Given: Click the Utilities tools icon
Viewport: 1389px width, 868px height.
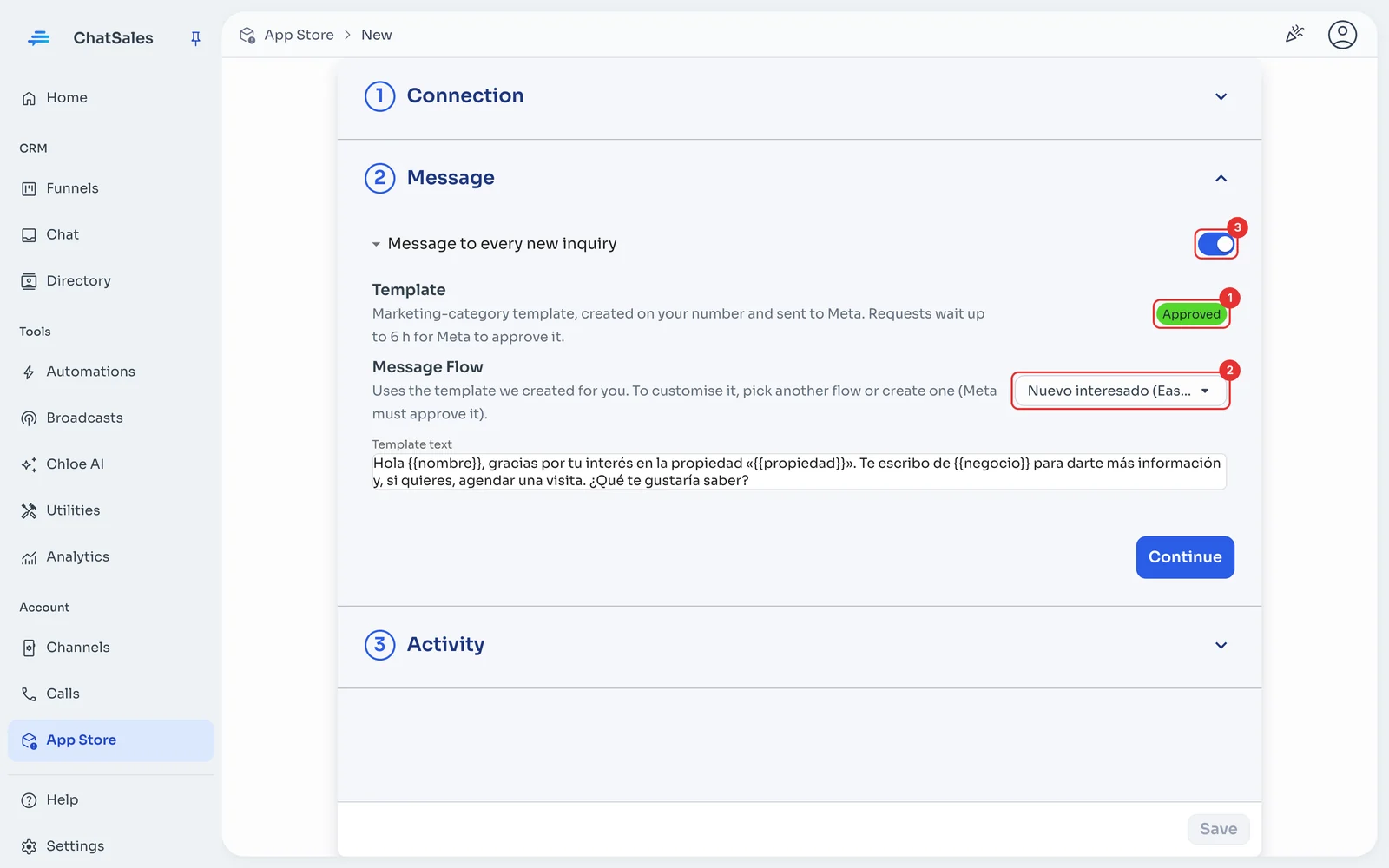Looking at the screenshot, I should click(x=29, y=510).
